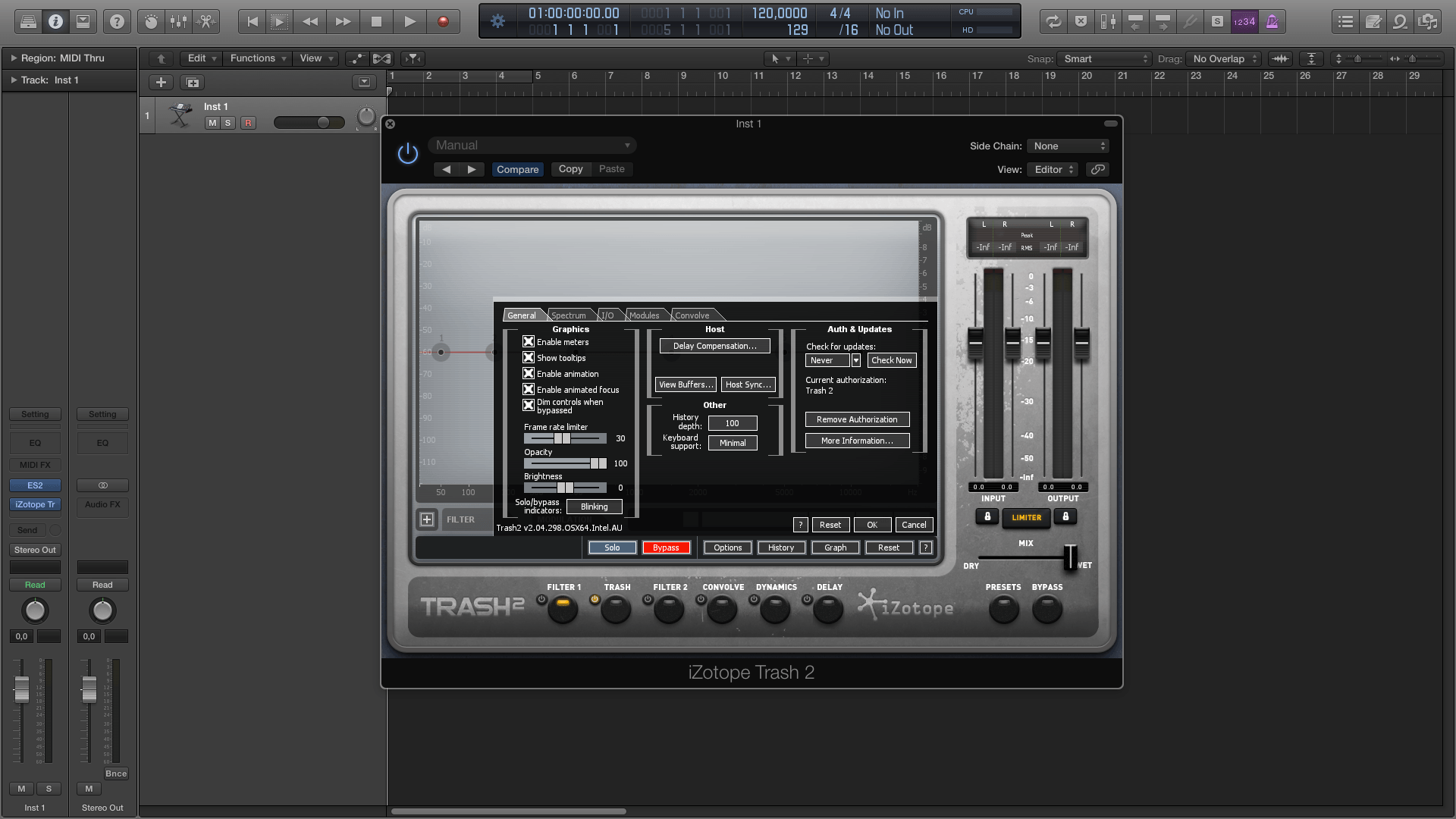The height and width of the screenshot is (819, 1456).
Task: Click the output gain lock icon
Action: coord(1065,517)
